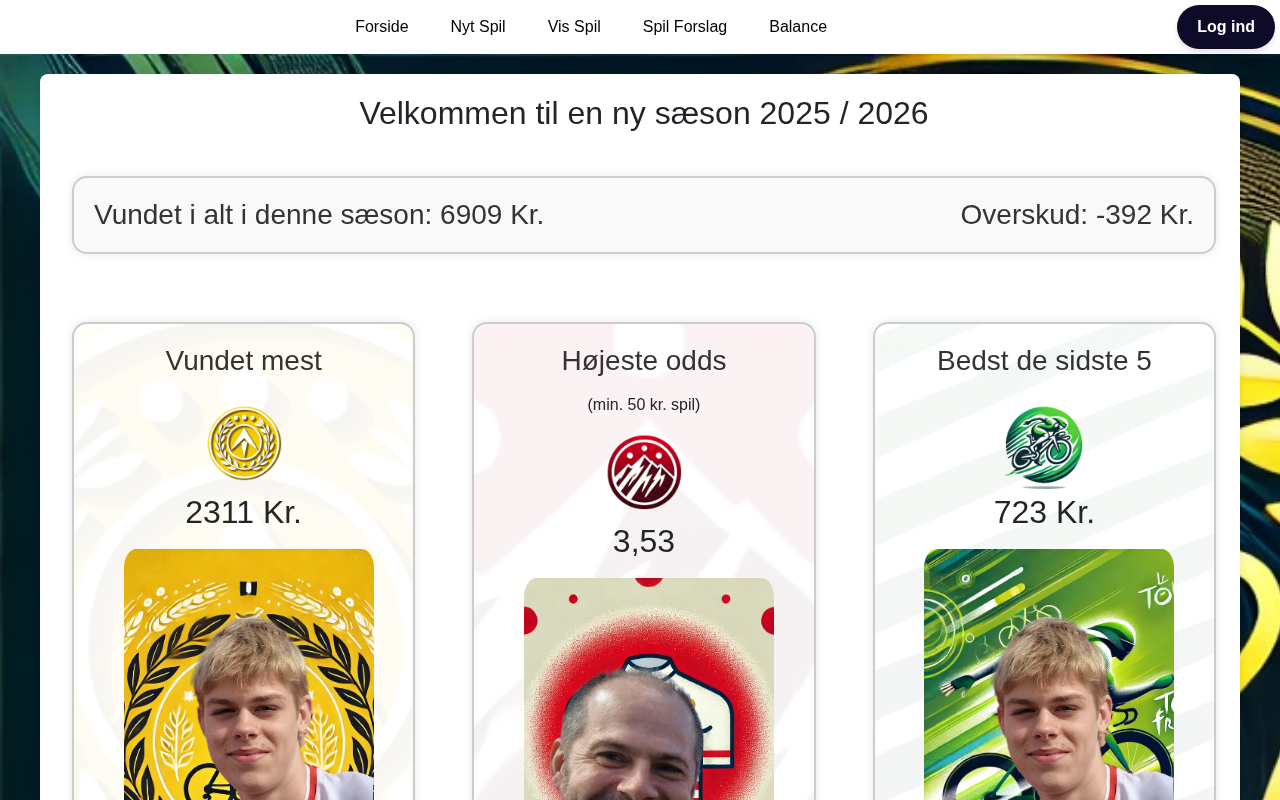Click the Vundet i alt season total text
This screenshot has height=800, width=1280.
point(319,215)
